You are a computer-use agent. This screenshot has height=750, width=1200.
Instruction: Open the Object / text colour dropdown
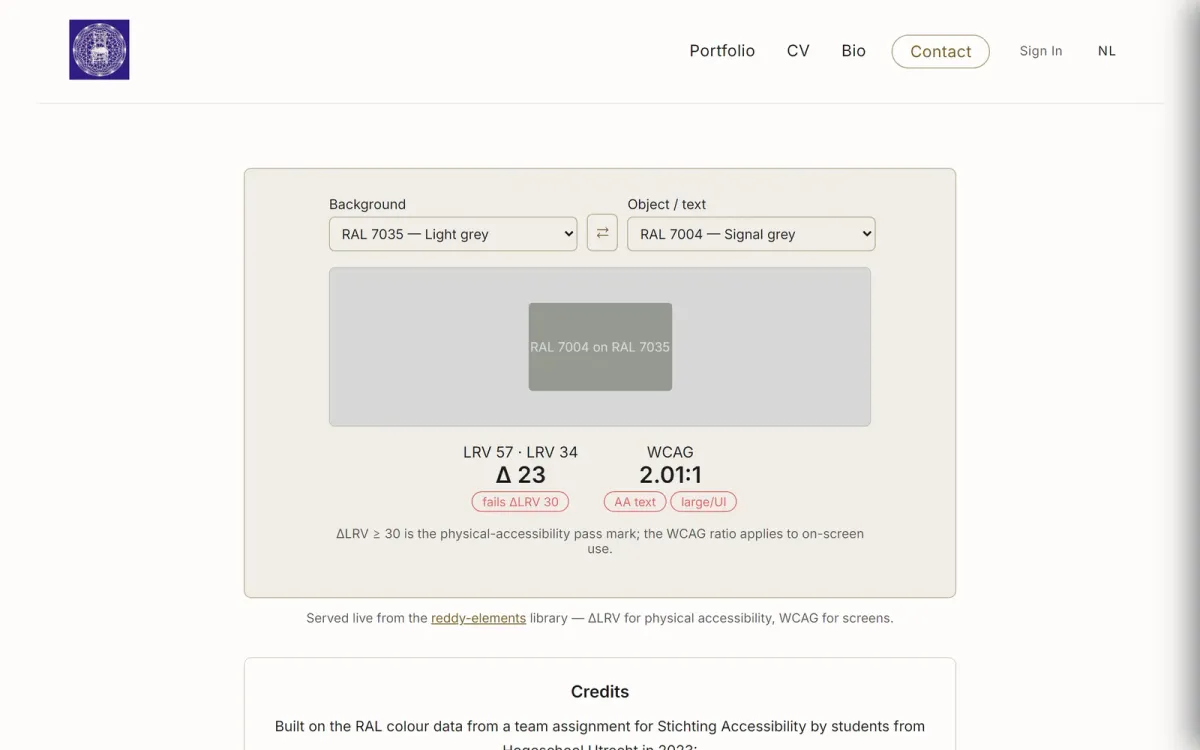(x=751, y=234)
